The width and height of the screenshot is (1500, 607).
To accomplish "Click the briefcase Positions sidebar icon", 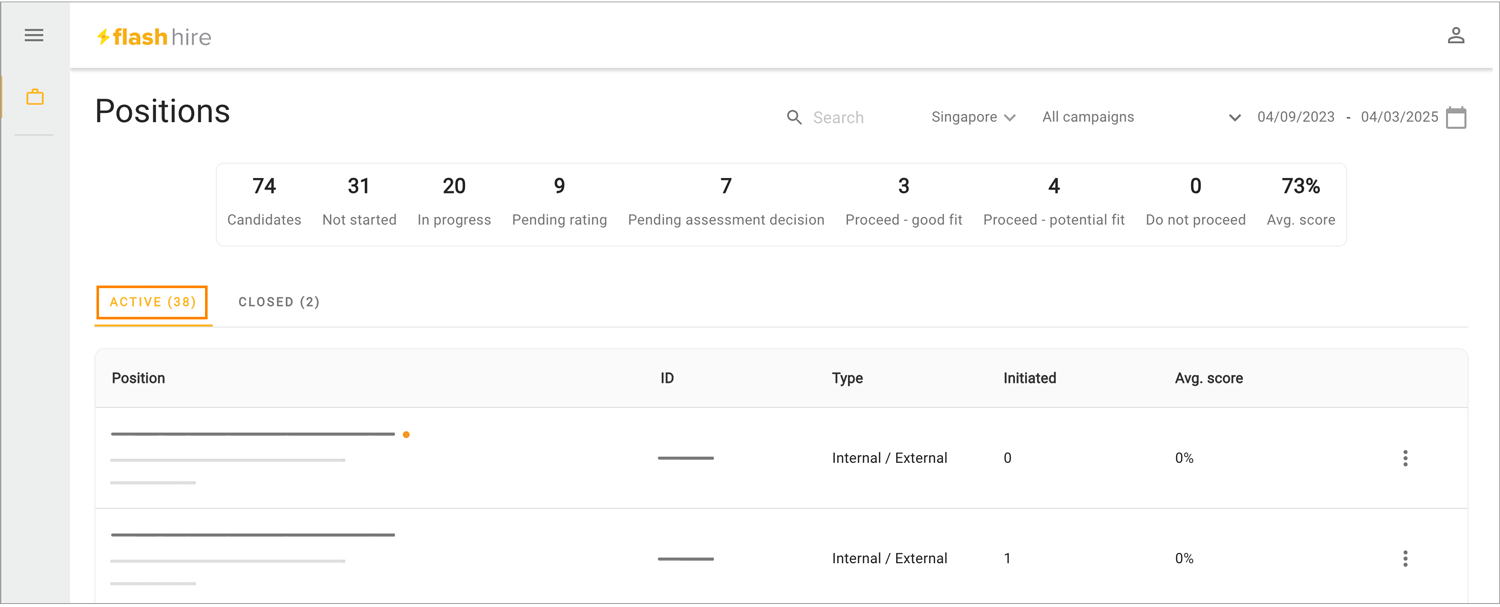I will click(x=35, y=97).
